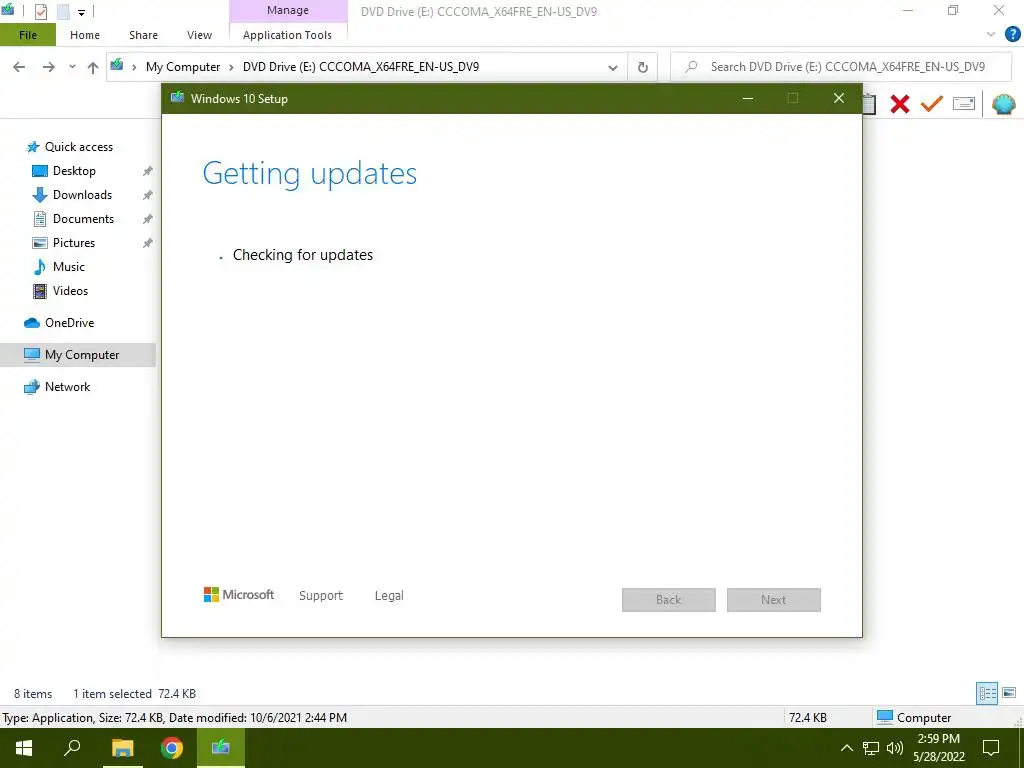This screenshot has width=1024, height=768.
Task: Click the New folder icon in quick access toolbar
Action: pyautogui.click(x=63, y=12)
